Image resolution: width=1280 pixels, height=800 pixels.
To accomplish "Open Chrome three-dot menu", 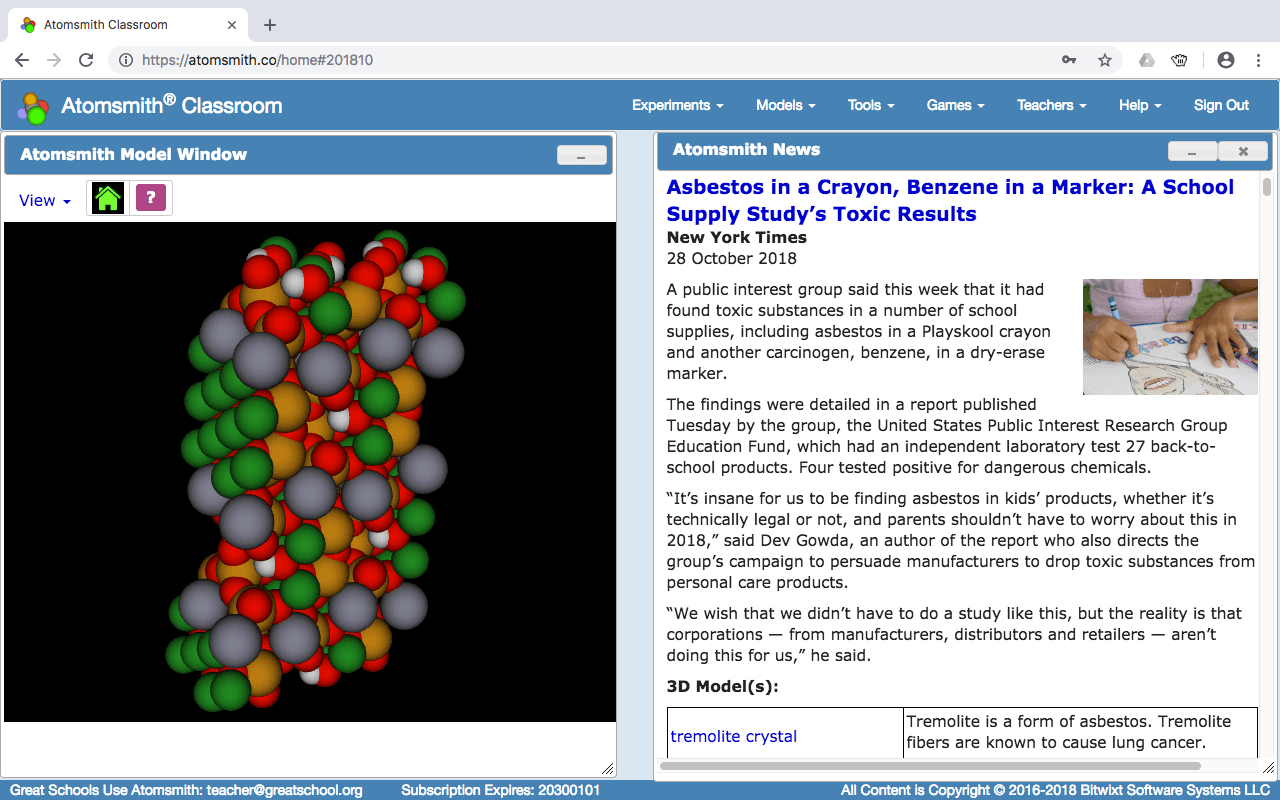I will tap(1258, 60).
